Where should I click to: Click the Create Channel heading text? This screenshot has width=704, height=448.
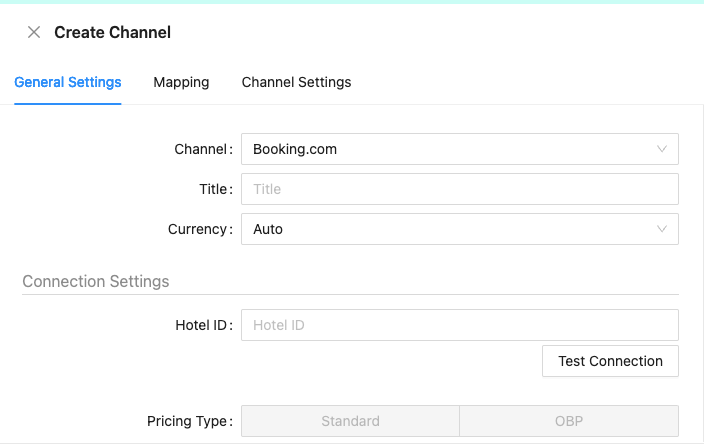[x=112, y=32]
